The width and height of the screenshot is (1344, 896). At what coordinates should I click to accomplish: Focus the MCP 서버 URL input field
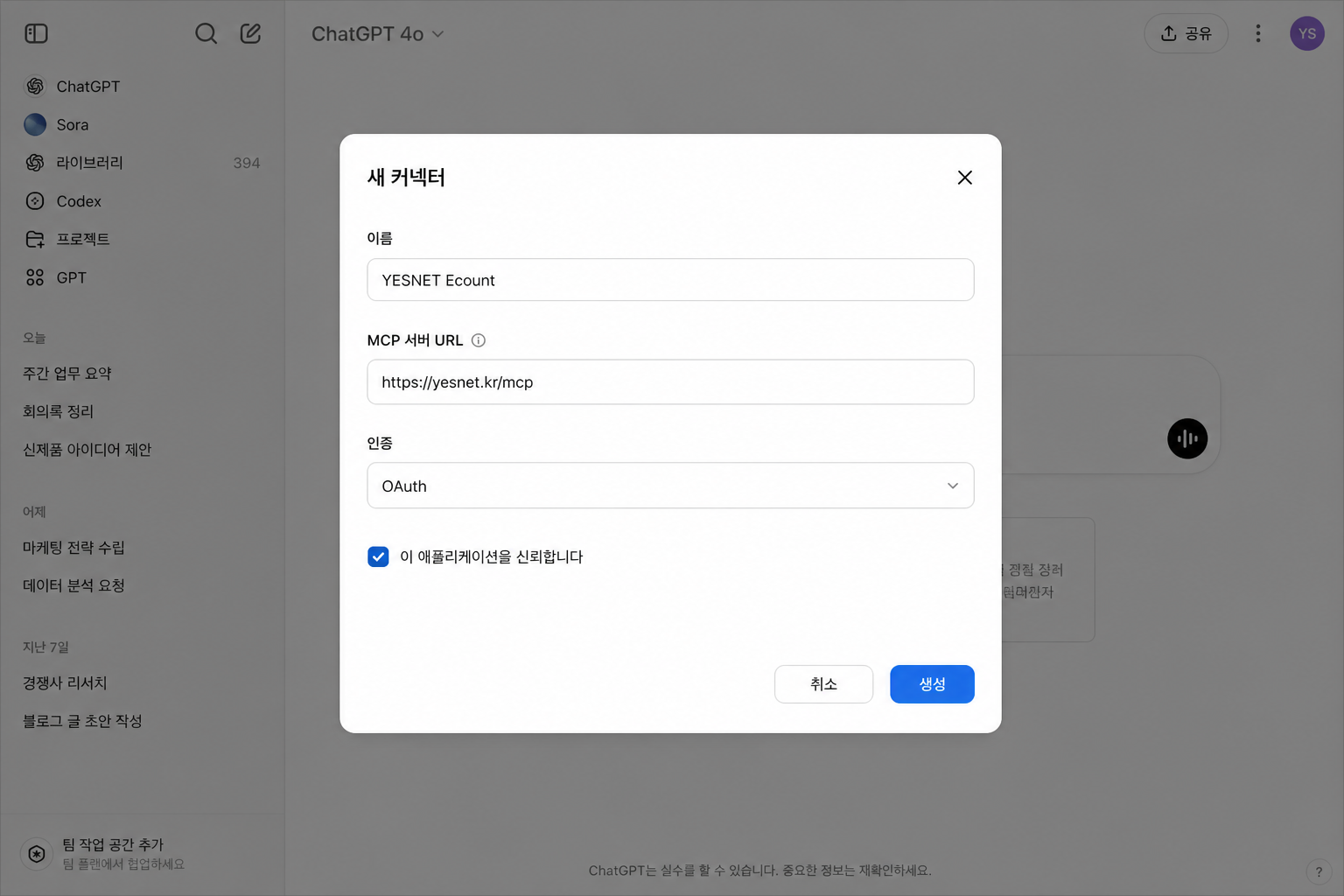[x=670, y=382]
